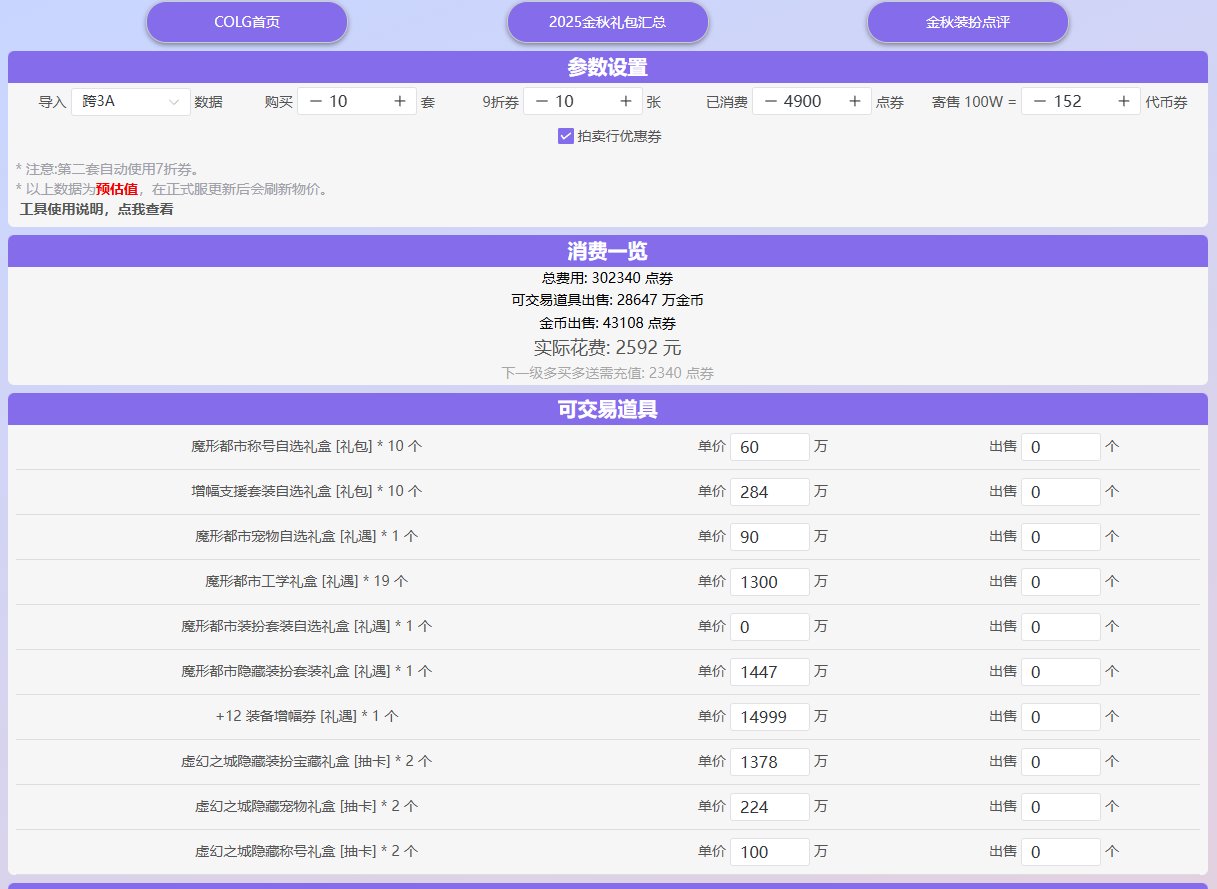Edit sell quantity for 魔形都市工学礼盒

point(1060,582)
